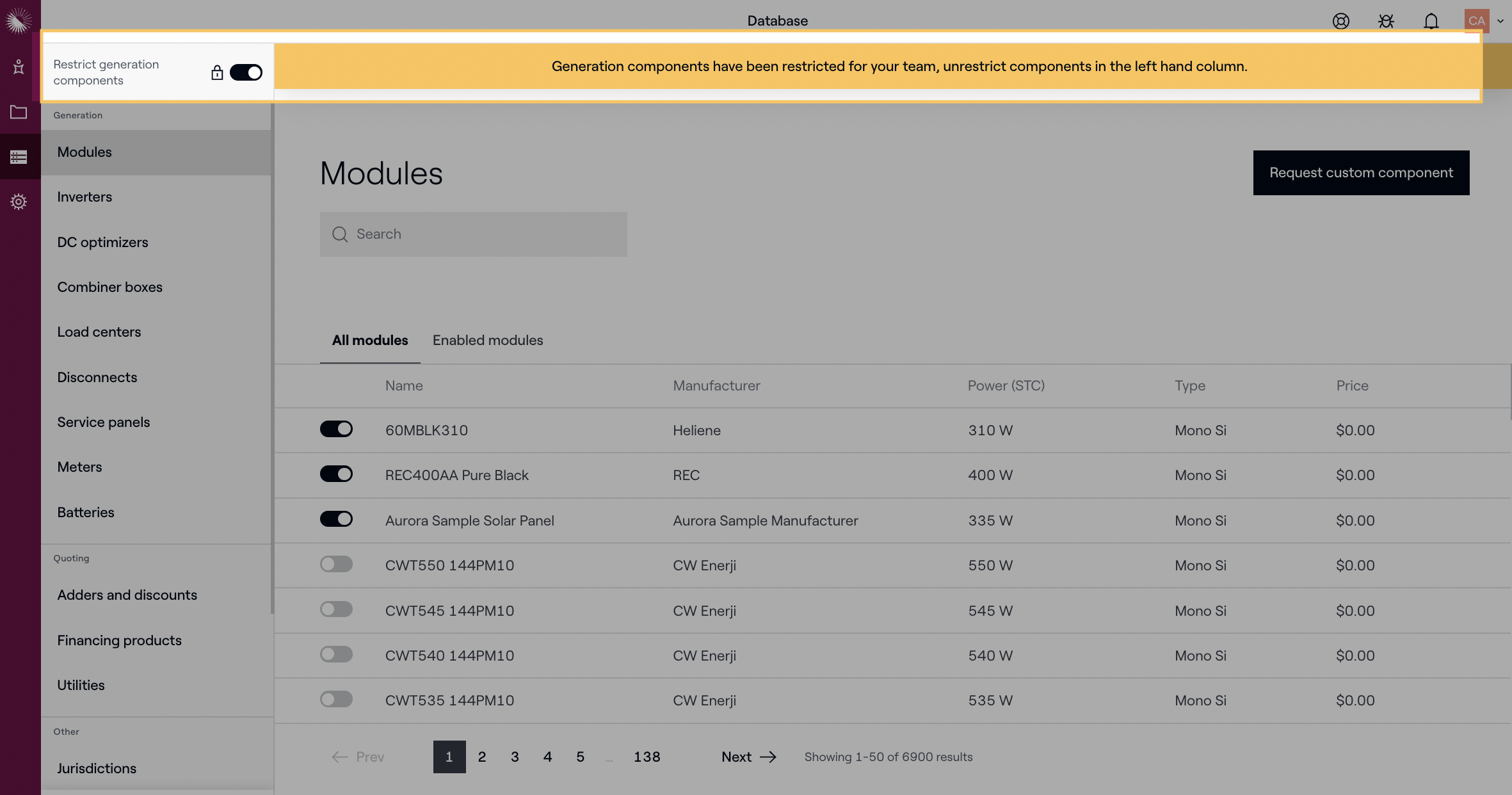Viewport: 1512px width, 795px height.
Task: Open Utilities in sidebar
Action: pyautogui.click(x=156, y=685)
